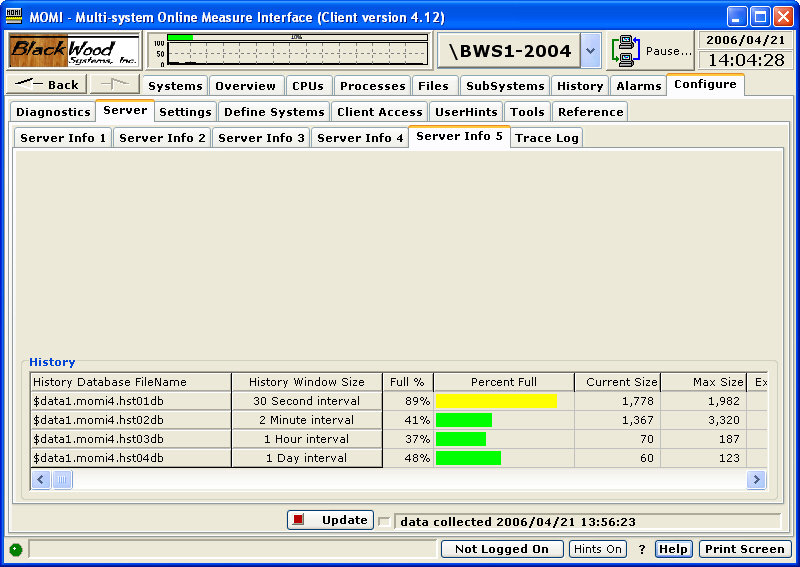The image size is (800, 567).
Task: Click the green status indicator icon
Action: (x=15, y=549)
